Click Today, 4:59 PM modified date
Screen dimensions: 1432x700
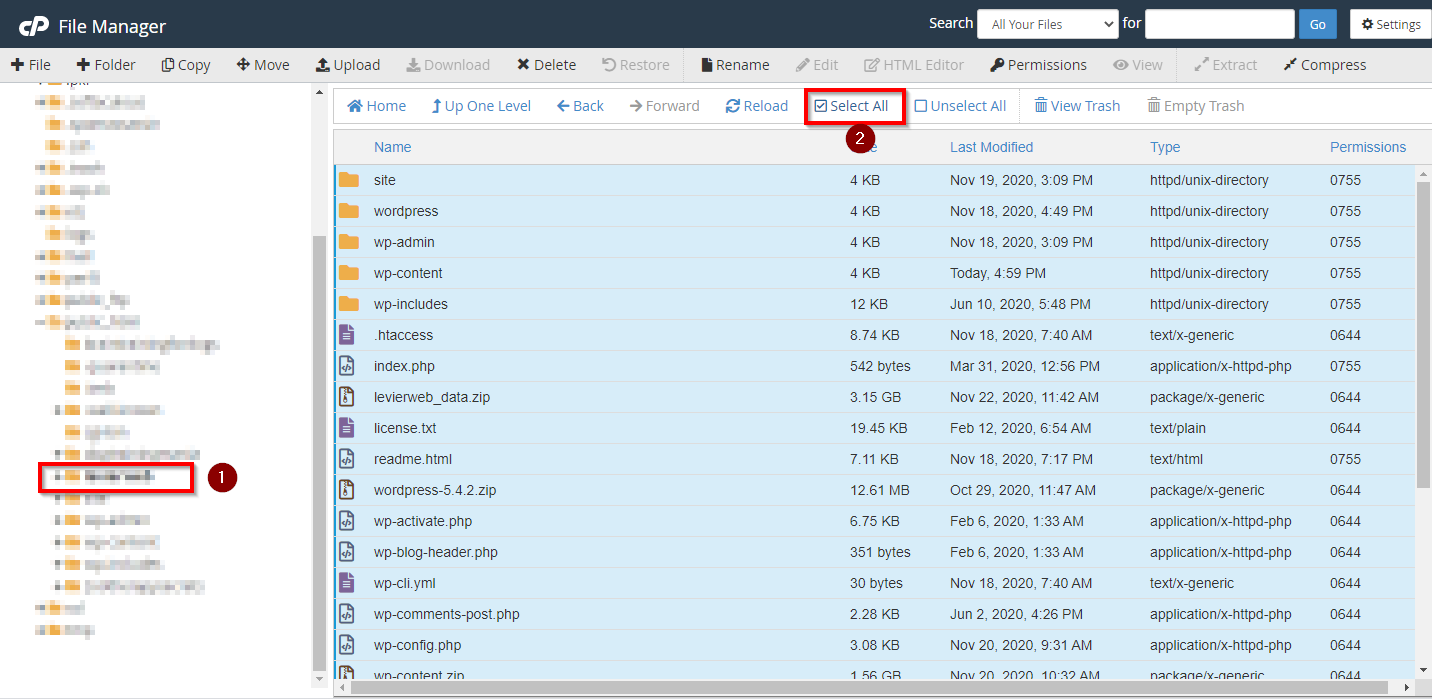(998, 273)
